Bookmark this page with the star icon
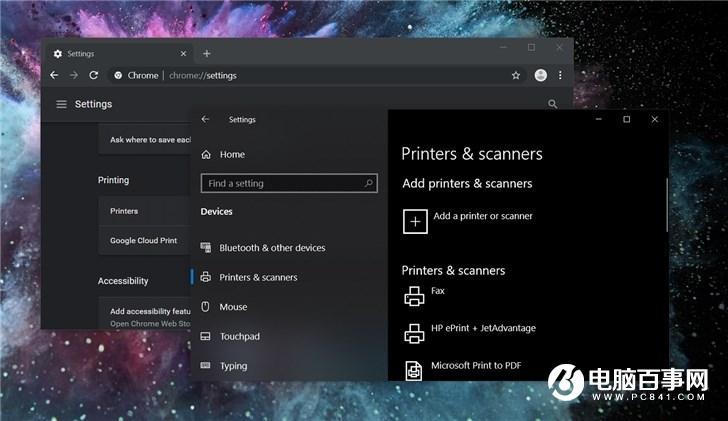This screenshot has height=421, width=728. [x=516, y=75]
